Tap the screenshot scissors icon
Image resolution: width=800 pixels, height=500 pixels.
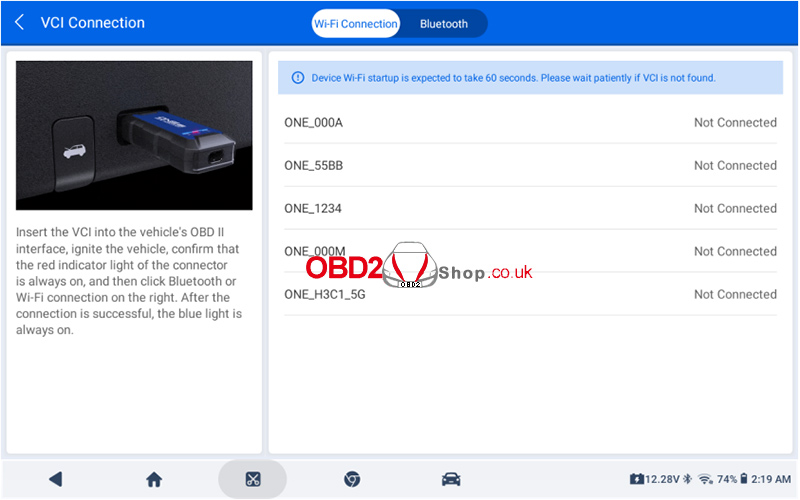pos(252,479)
